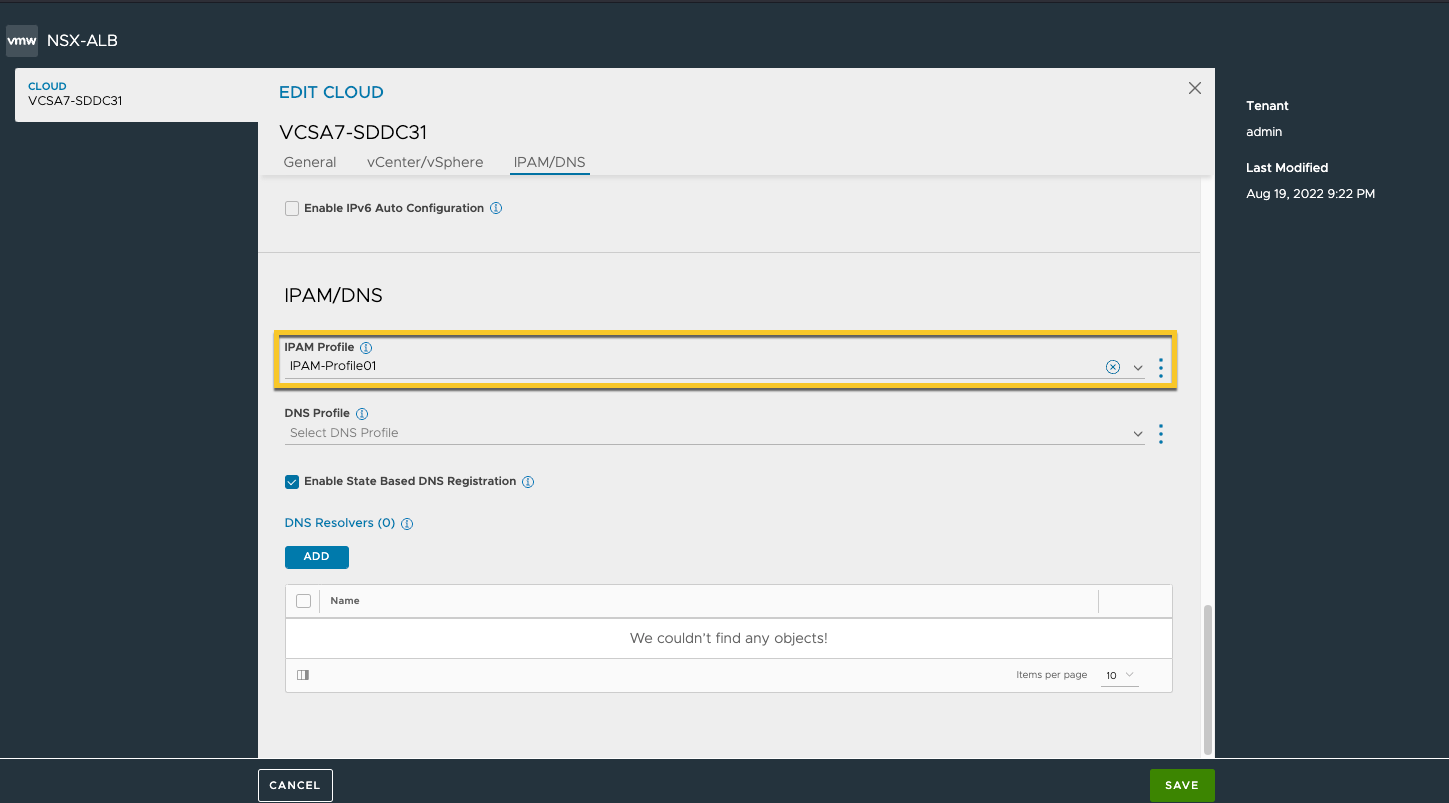Add a new DNS resolver

pyautogui.click(x=317, y=557)
